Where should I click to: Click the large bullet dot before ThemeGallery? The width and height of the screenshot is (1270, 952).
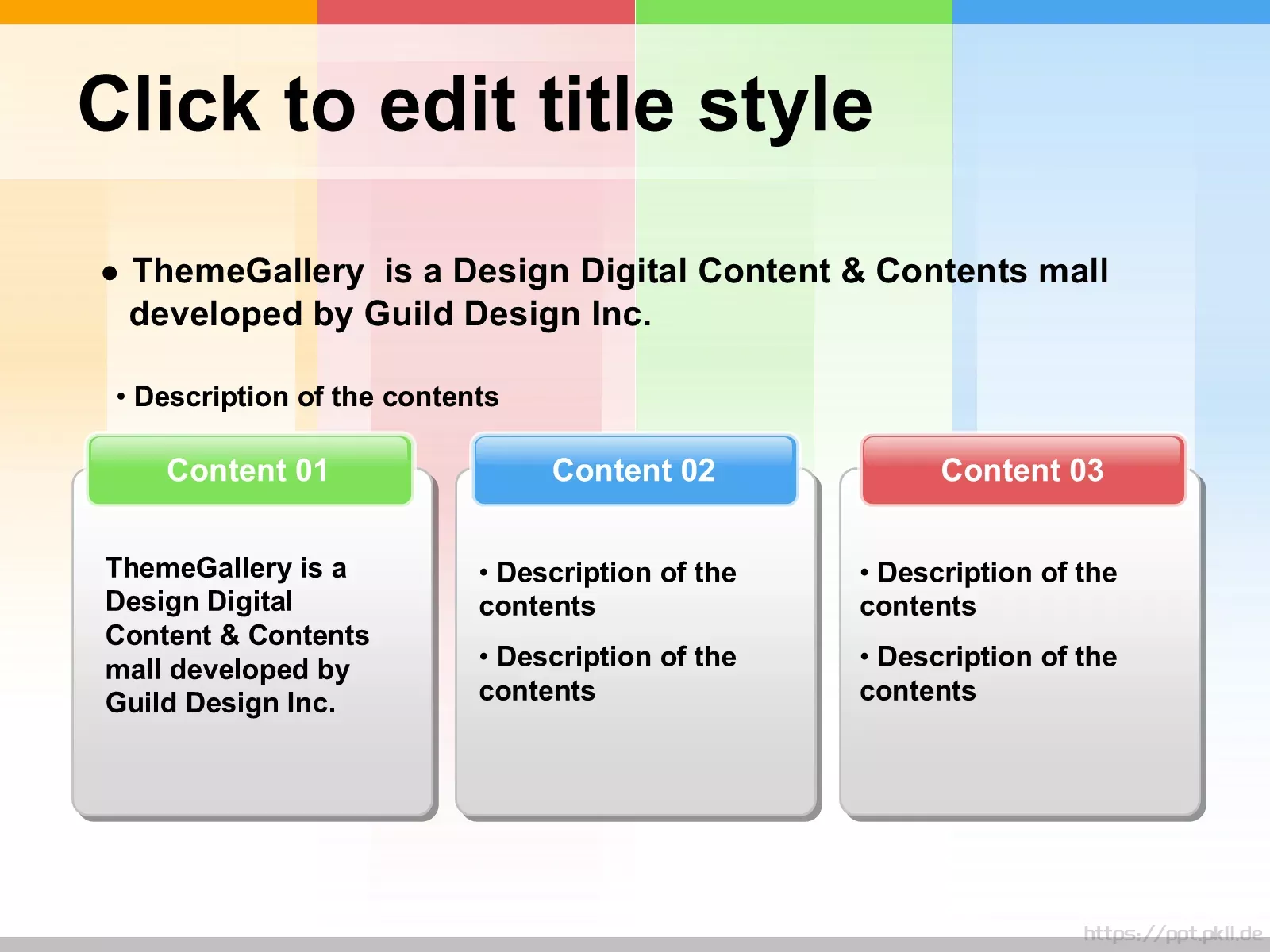tap(110, 274)
